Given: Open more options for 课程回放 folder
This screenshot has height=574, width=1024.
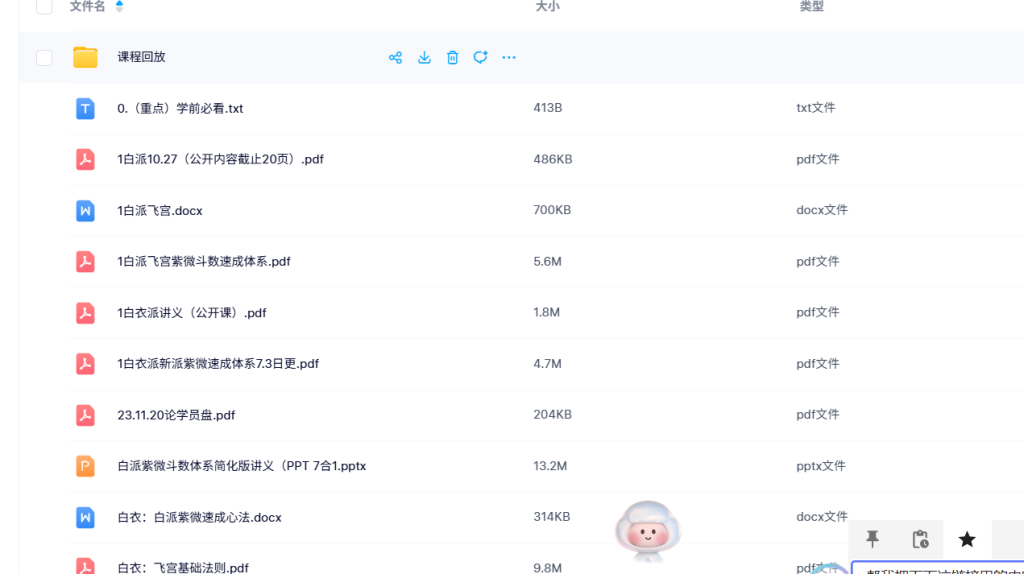Looking at the screenshot, I should [x=509, y=57].
